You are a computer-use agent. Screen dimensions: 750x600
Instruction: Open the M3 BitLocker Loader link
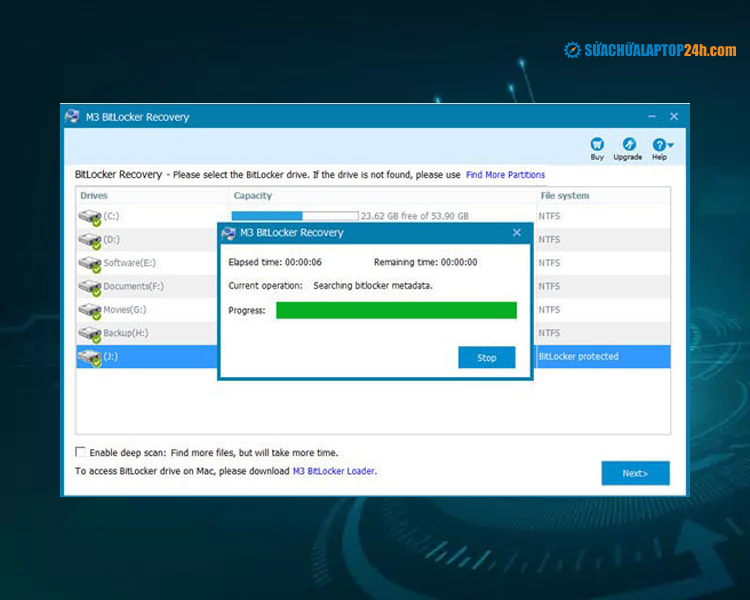pos(333,471)
